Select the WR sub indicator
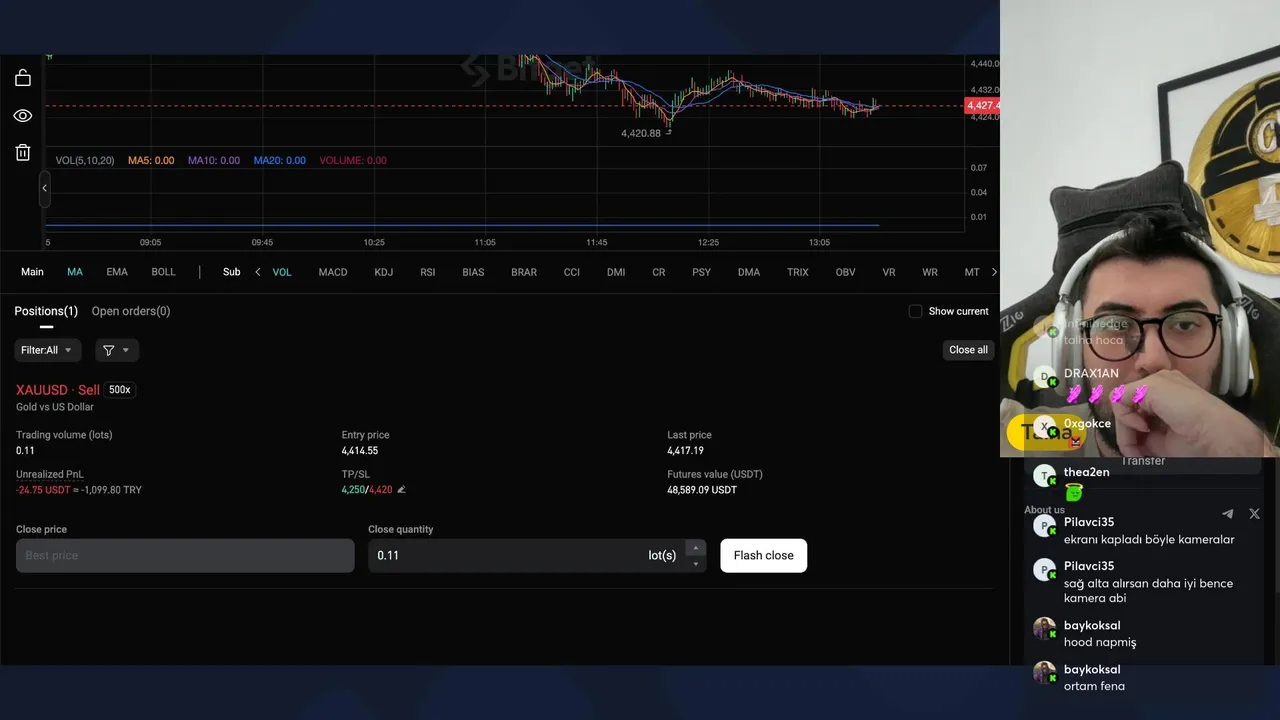Screen dimensions: 1280x720 (x=930, y=272)
